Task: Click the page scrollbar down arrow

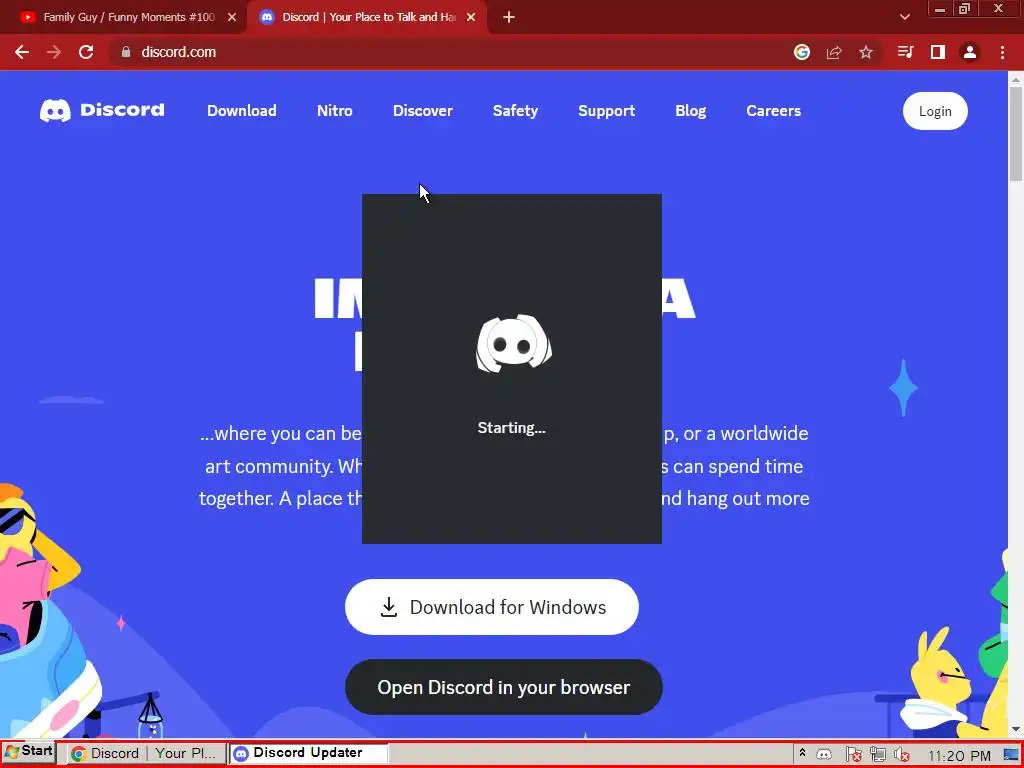Action: coord(1016,729)
